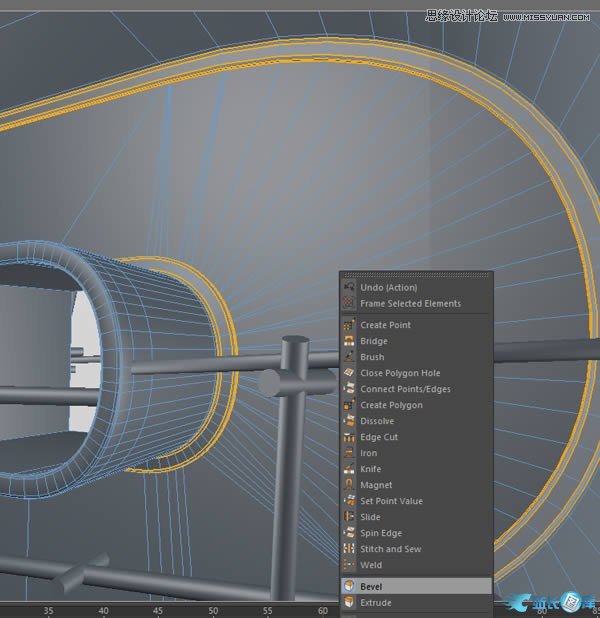
Task: Choose Stitch and Sew menu item
Action: (x=390, y=549)
